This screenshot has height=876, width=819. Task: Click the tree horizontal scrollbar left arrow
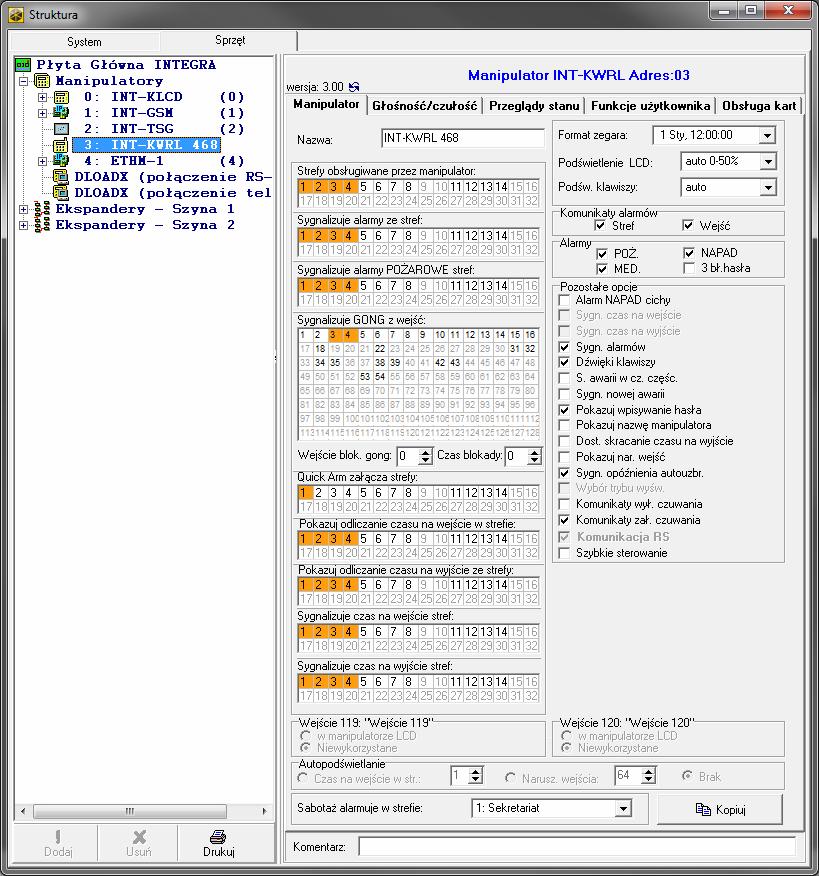[23, 811]
